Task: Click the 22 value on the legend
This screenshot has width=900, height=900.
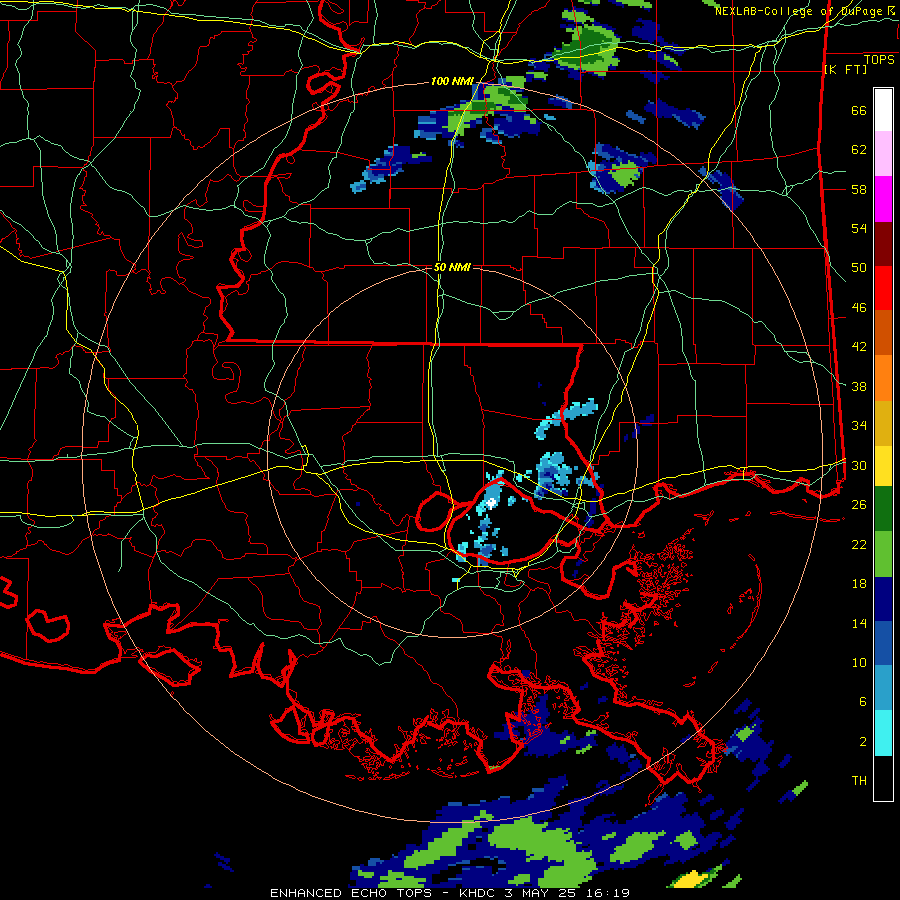Action: coord(859,544)
